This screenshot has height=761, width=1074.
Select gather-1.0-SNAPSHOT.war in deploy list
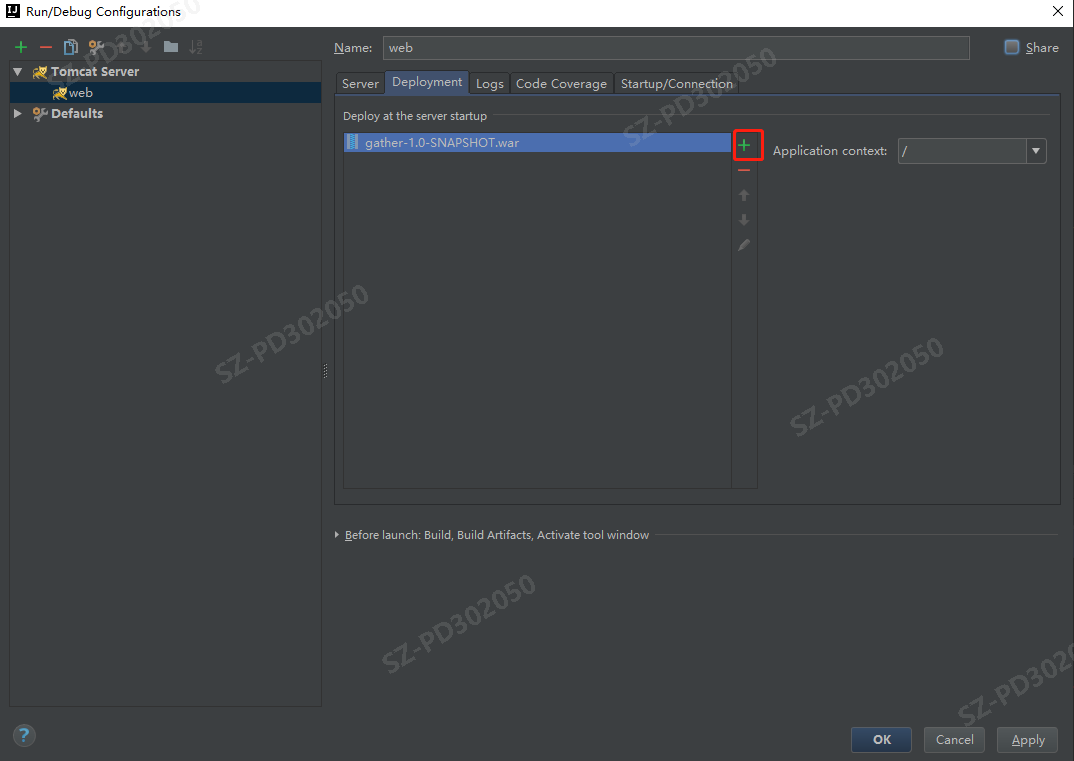coord(537,142)
